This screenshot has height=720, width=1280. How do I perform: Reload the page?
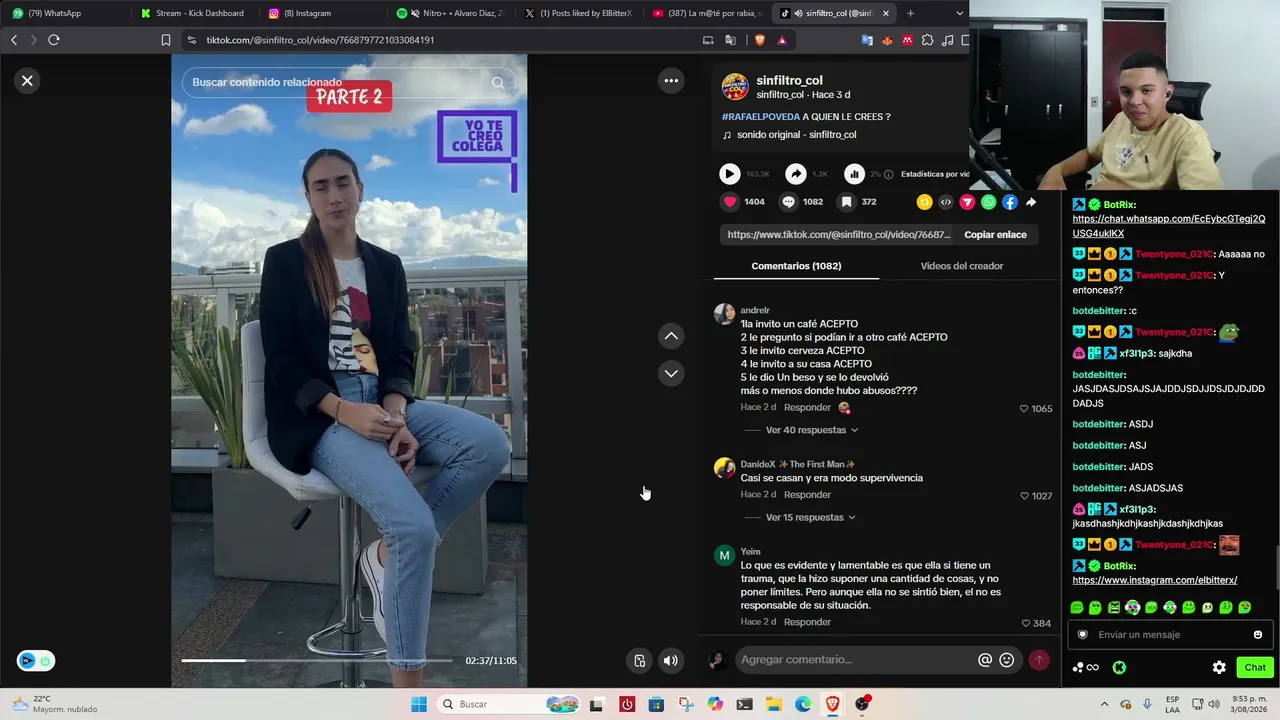[x=54, y=40]
